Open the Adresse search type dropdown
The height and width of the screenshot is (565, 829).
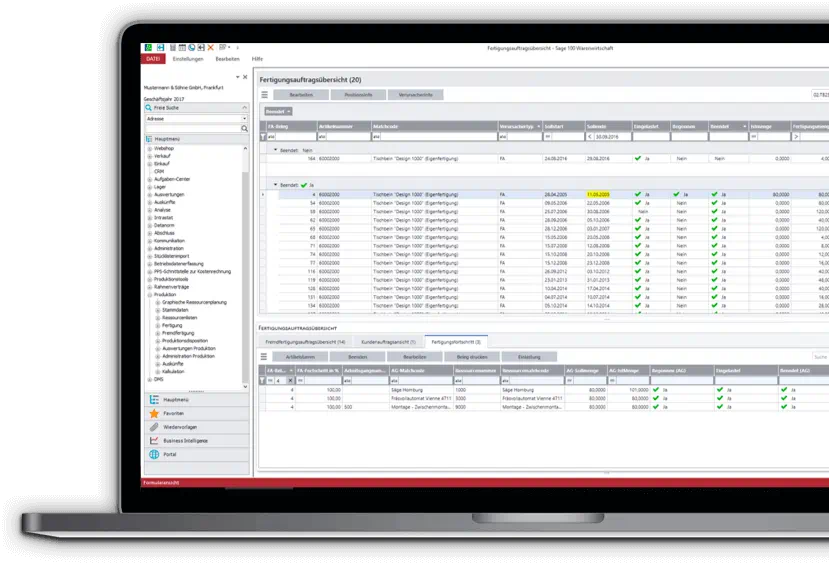click(244, 118)
